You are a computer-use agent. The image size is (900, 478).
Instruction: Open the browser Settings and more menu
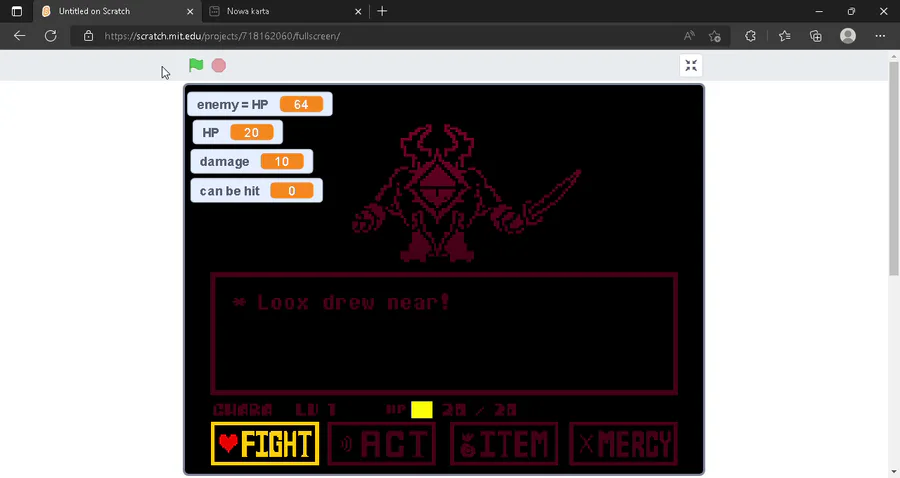(x=880, y=36)
